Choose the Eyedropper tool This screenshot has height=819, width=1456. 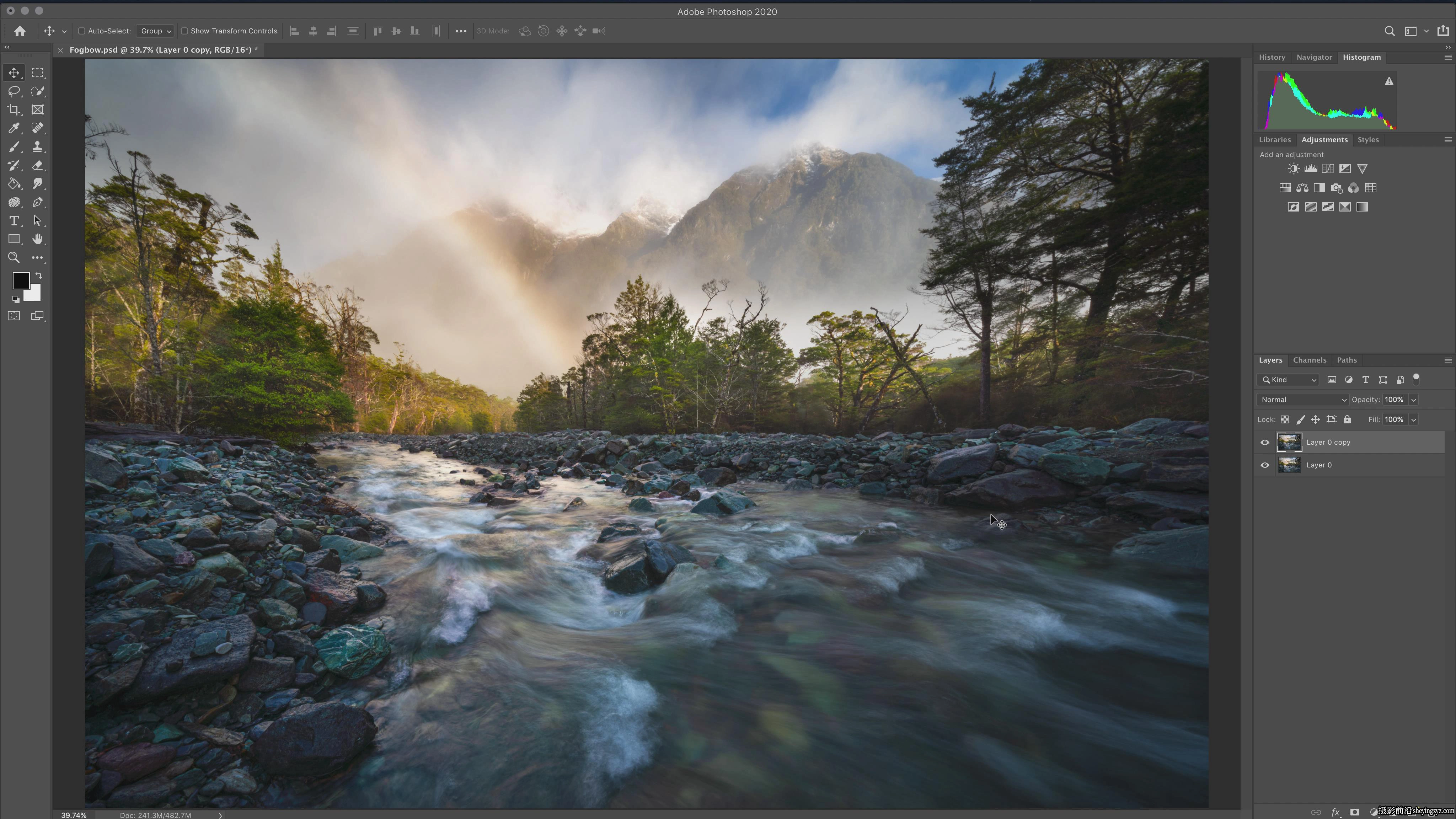click(14, 128)
